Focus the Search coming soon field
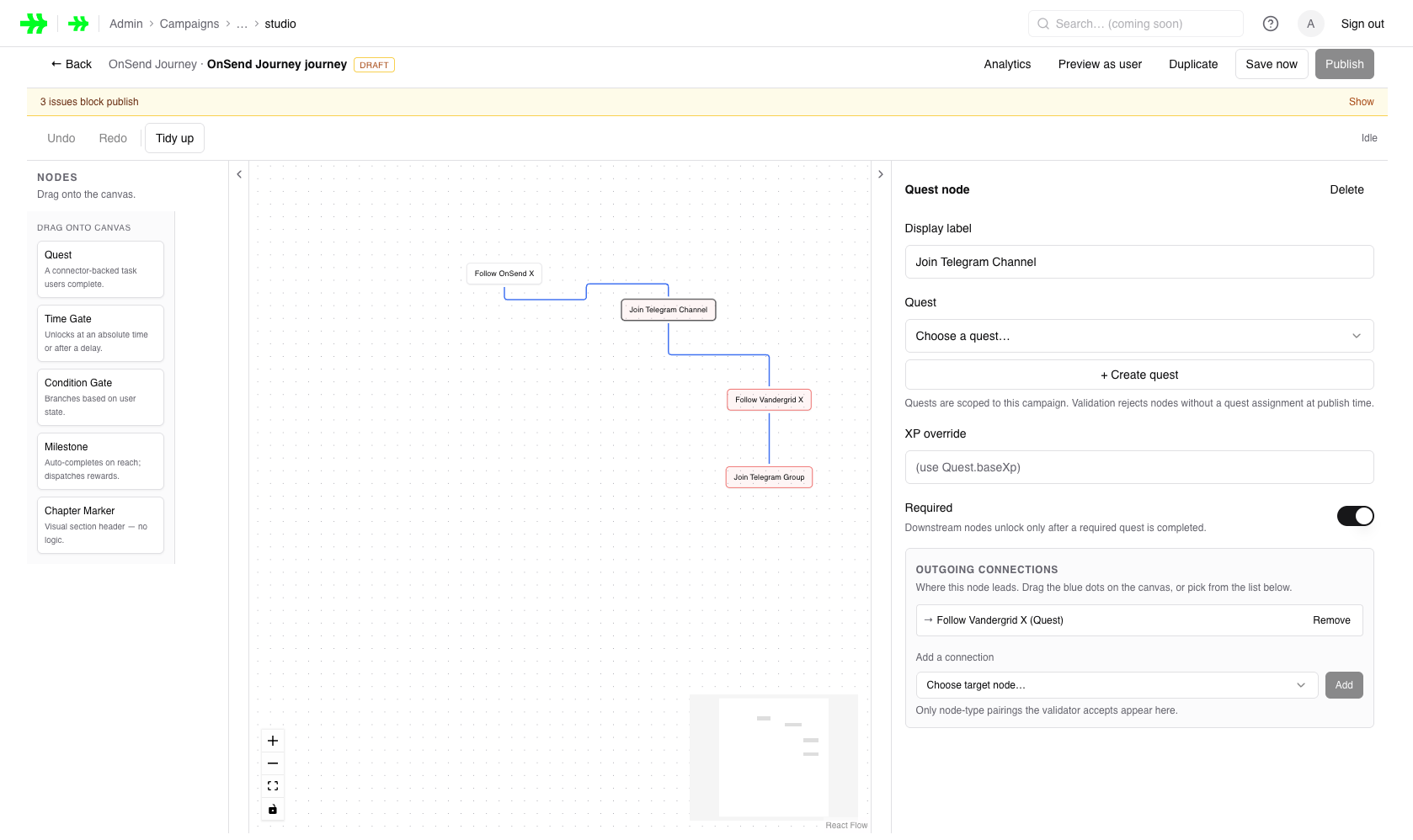The width and height of the screenshot is (1413, 840). [x=1136, y=24]
